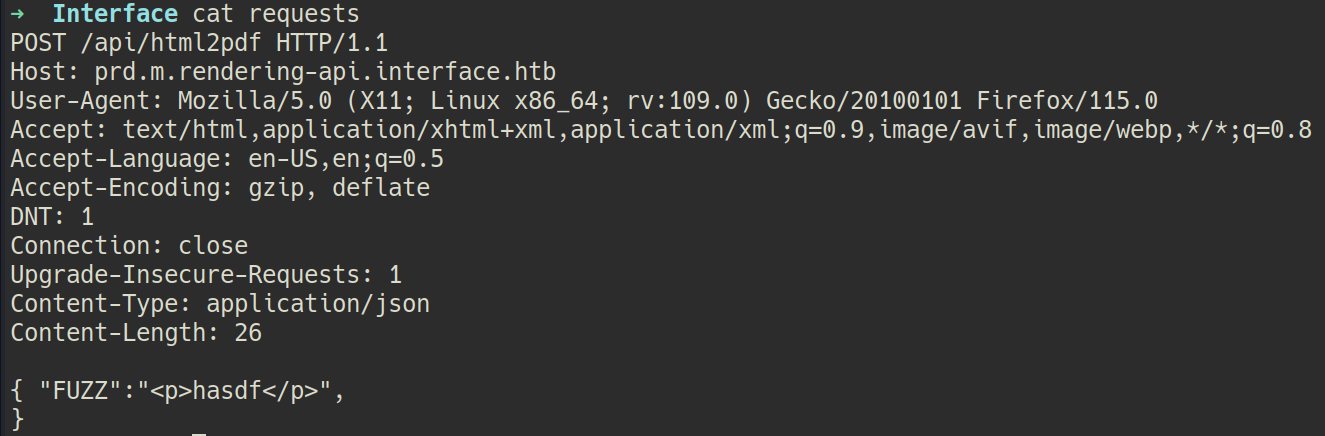Click the green prompt arrow

point(18,15)
